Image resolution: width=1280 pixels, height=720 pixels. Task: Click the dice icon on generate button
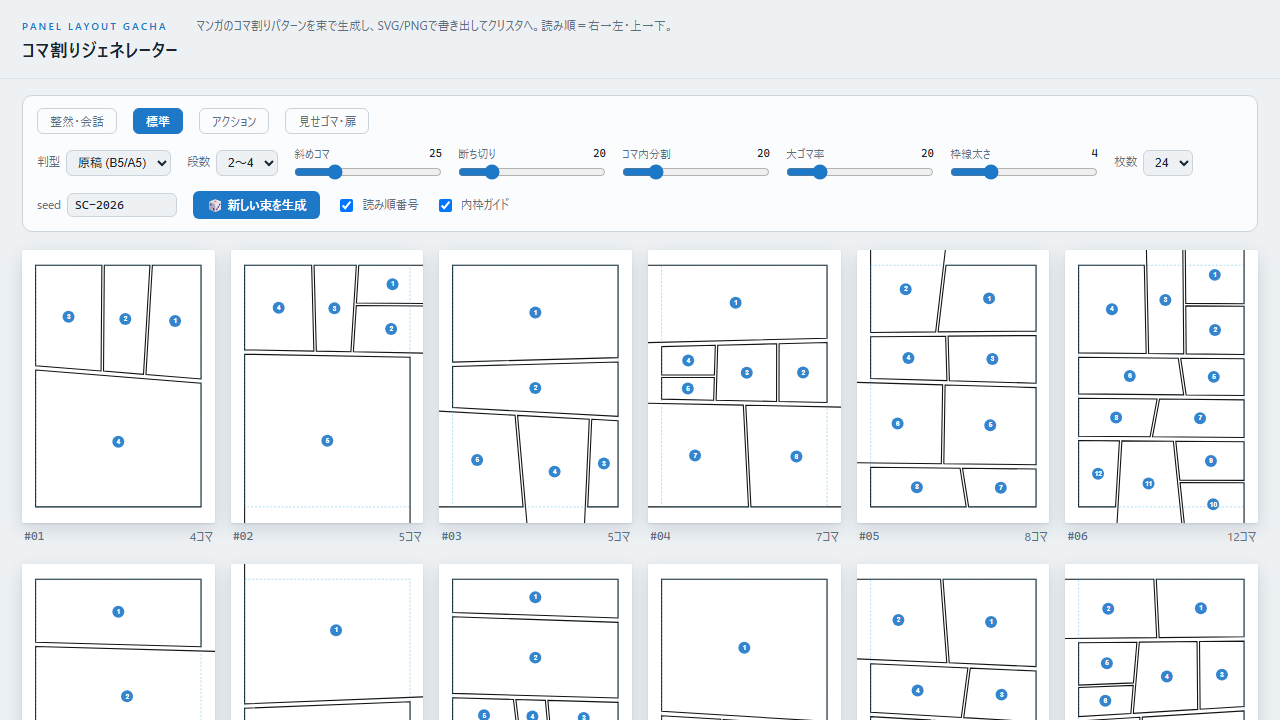(215, 205)
